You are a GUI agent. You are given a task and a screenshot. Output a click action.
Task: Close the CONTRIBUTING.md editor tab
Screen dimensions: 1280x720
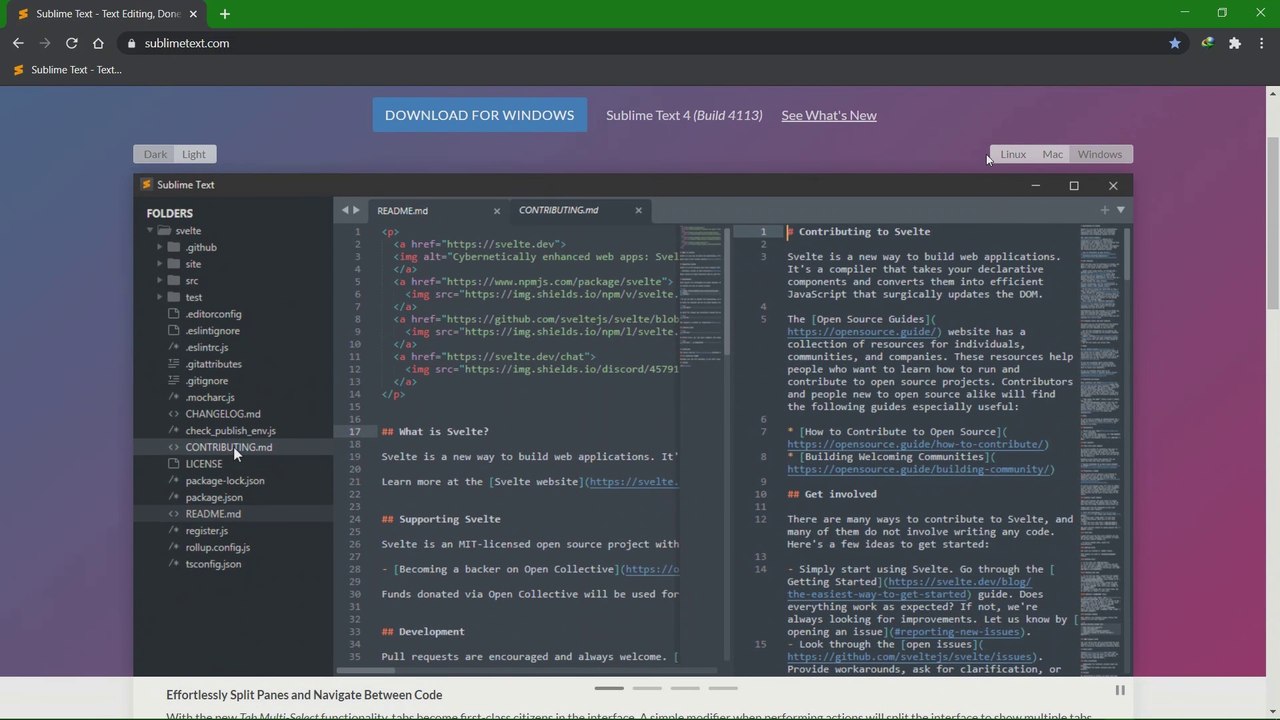pyautogui.click(x=638, y=210)
